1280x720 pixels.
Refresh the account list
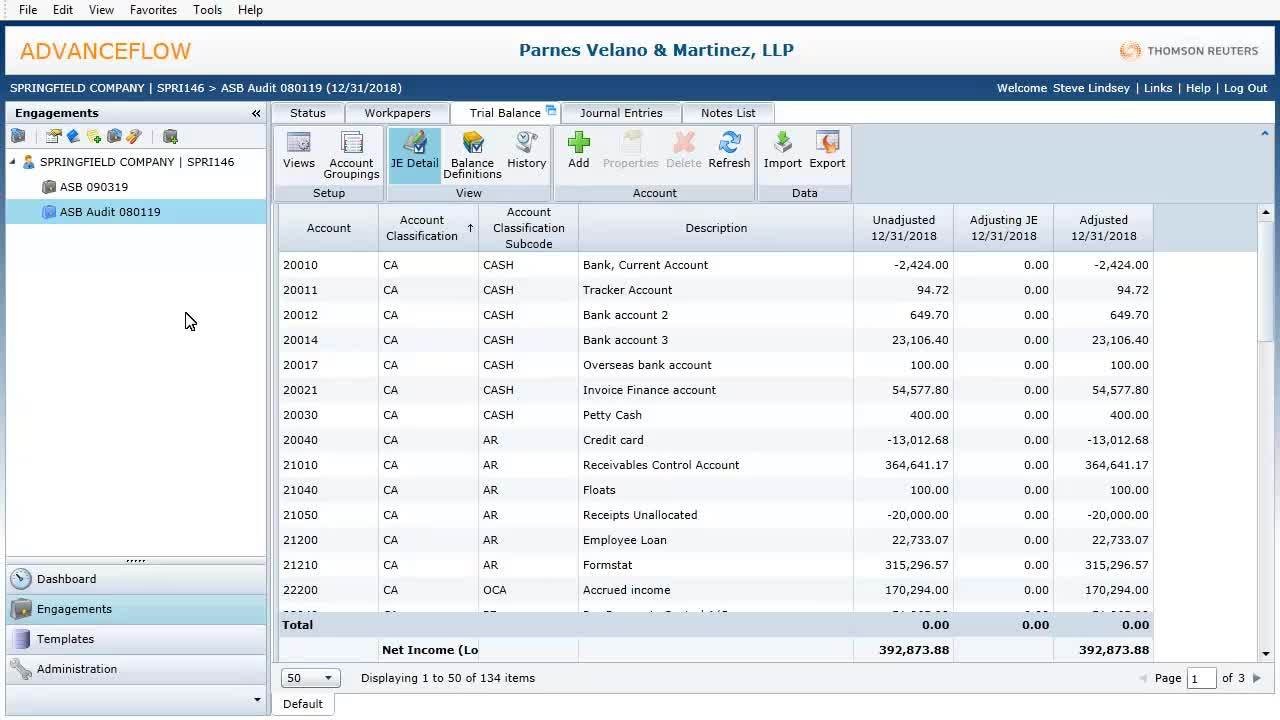tap(729, 151)
